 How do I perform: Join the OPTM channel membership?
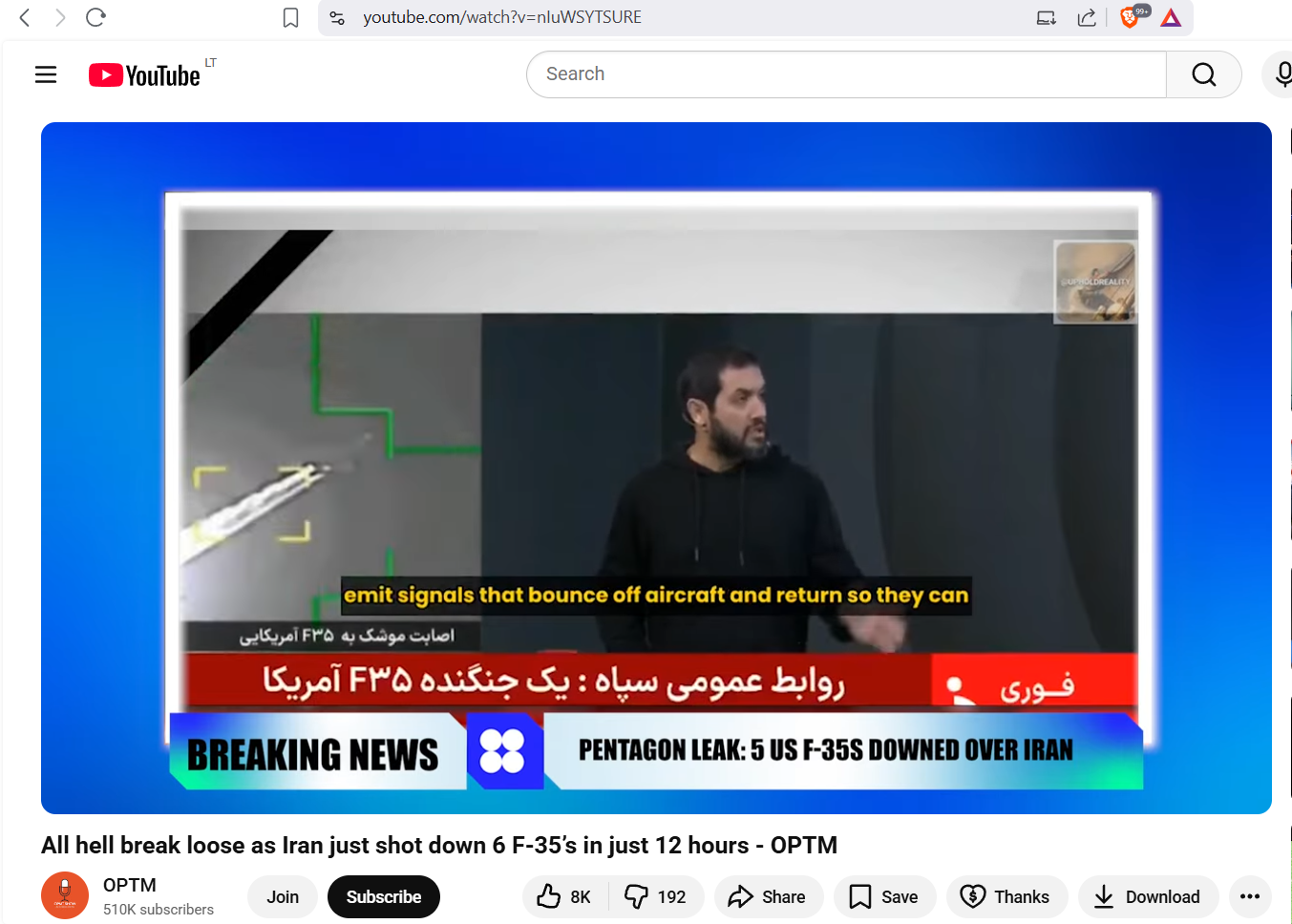pyautogui.click(x=283, y=897)
